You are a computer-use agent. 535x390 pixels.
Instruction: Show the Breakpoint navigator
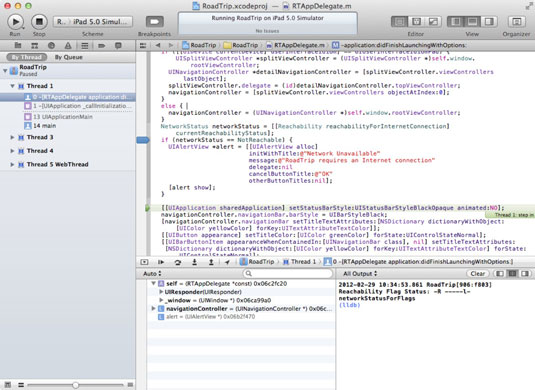(x=101, y=45)
